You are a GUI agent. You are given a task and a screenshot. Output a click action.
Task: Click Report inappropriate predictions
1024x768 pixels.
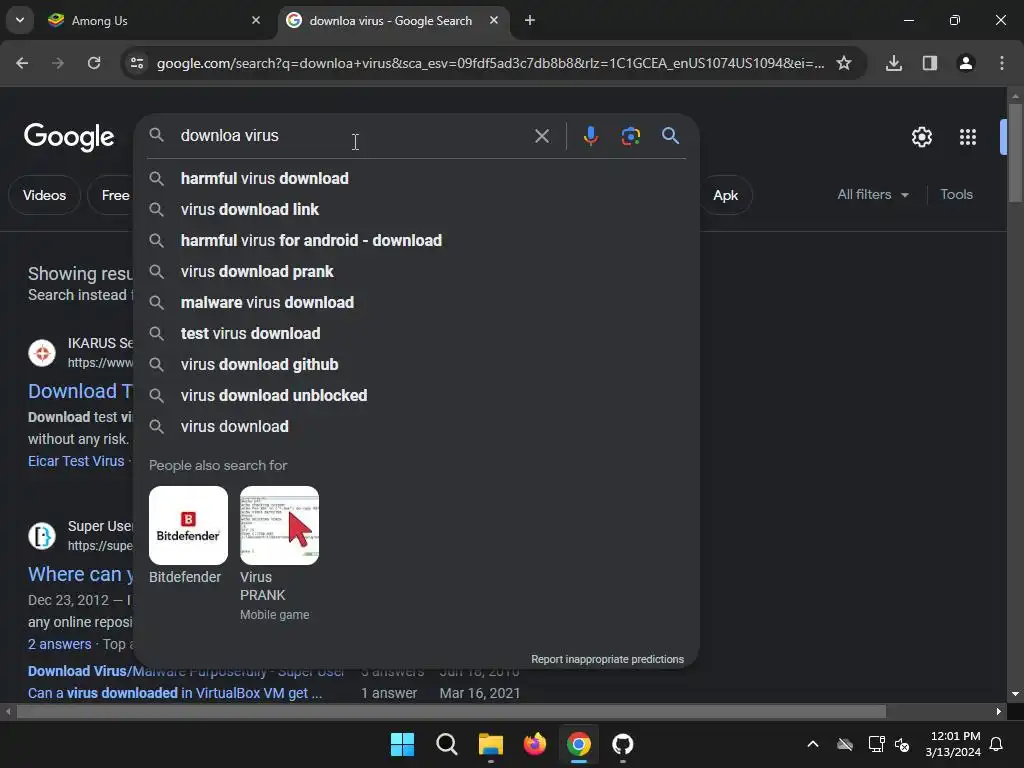point(607,660)
